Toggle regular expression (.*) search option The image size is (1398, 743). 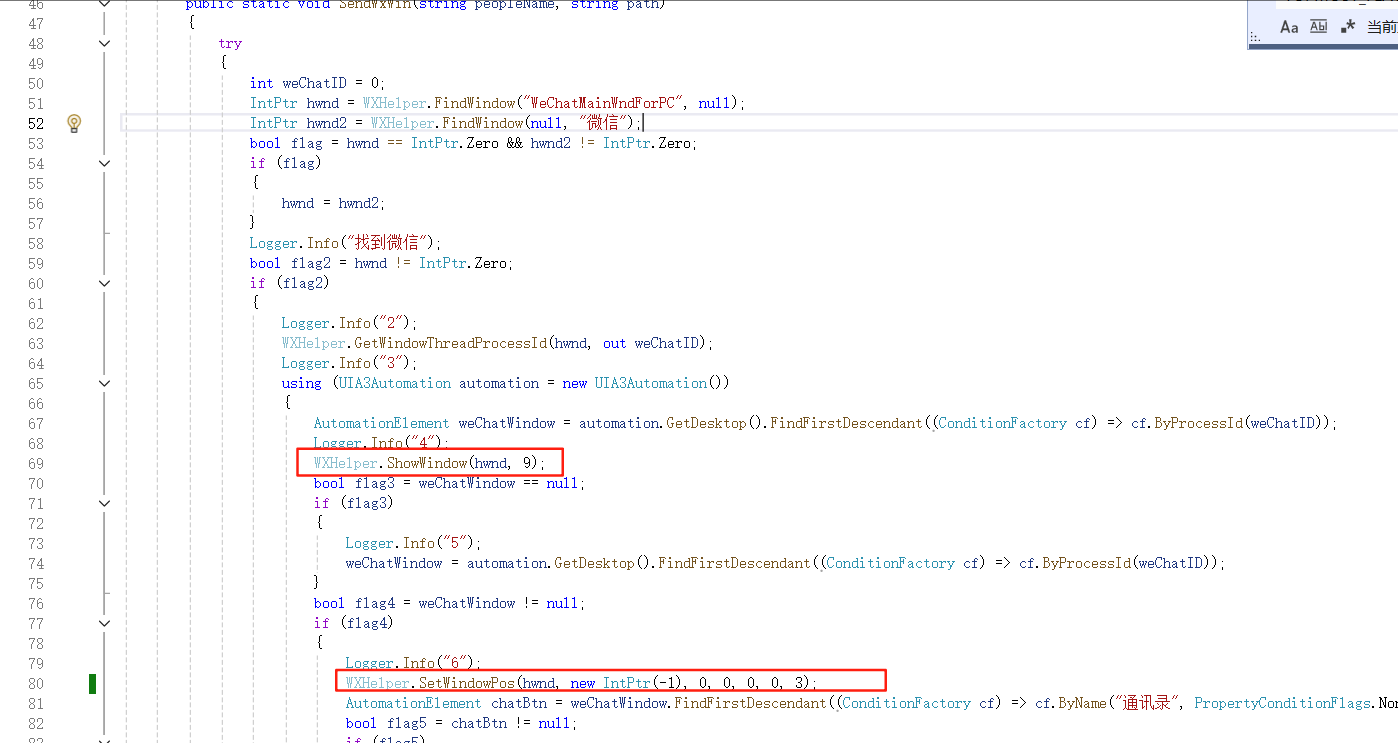click(x=1348, y=27)
